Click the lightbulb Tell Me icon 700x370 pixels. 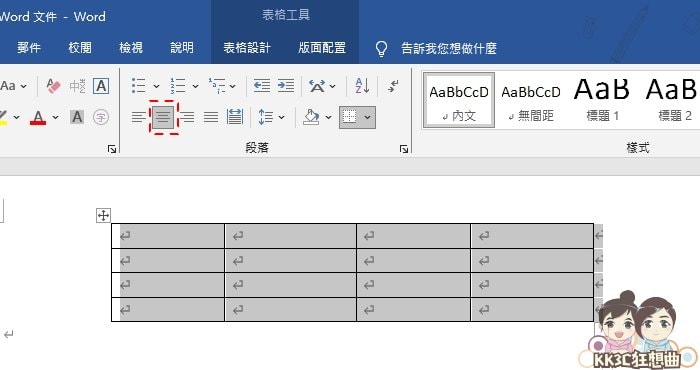coord(381,48)
